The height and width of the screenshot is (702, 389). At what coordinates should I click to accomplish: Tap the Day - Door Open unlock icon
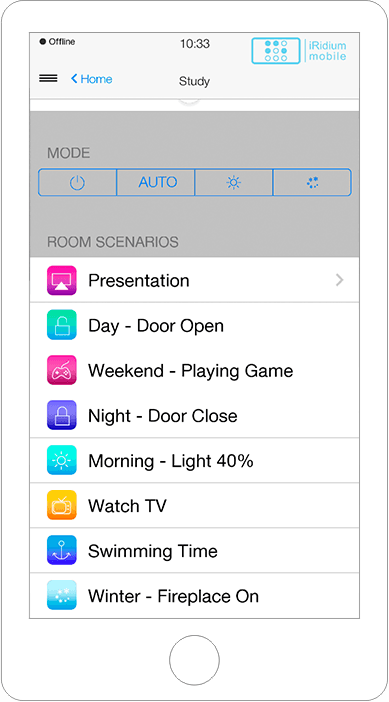(62, 325)
